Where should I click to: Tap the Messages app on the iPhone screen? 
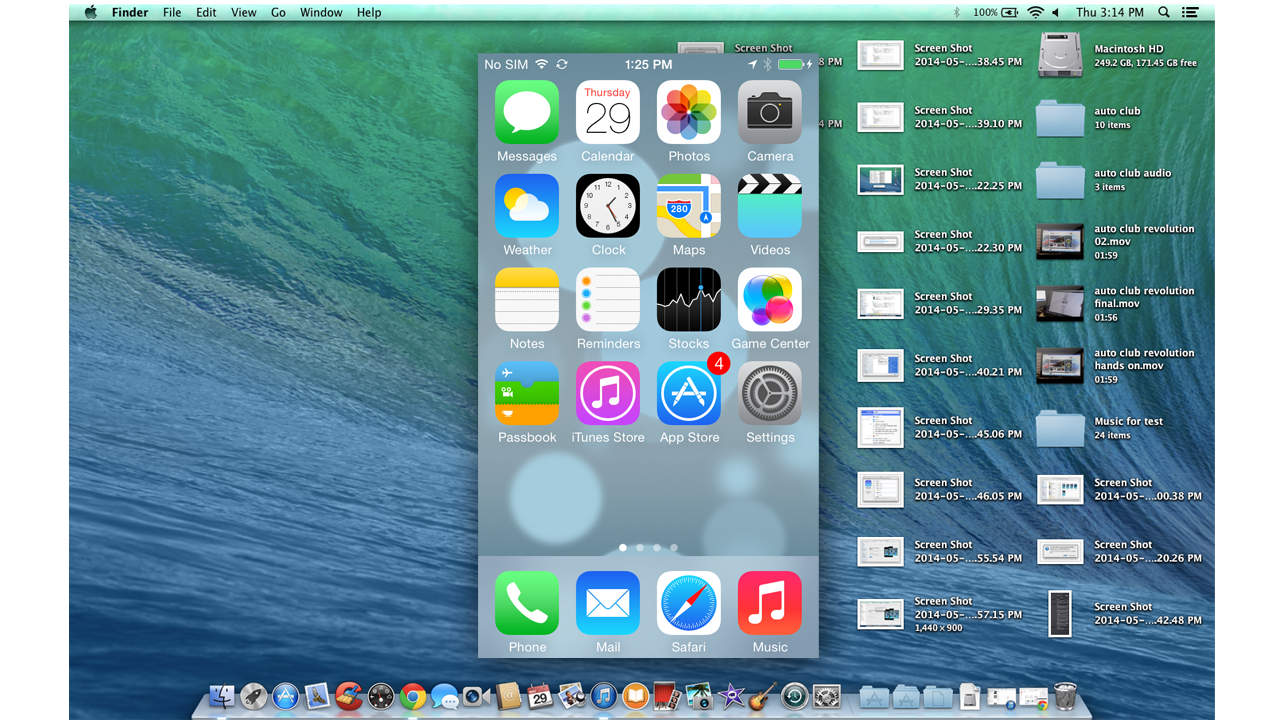click(527, 112)
